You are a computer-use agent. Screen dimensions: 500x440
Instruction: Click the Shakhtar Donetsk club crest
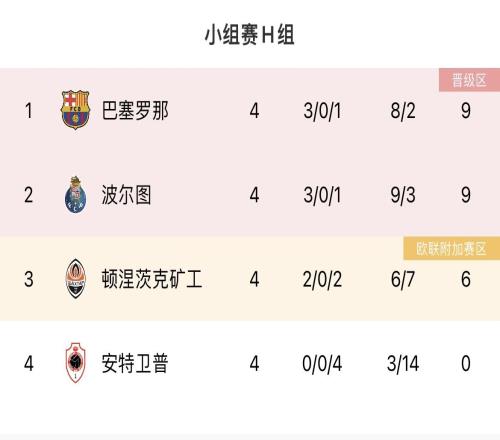75,279
